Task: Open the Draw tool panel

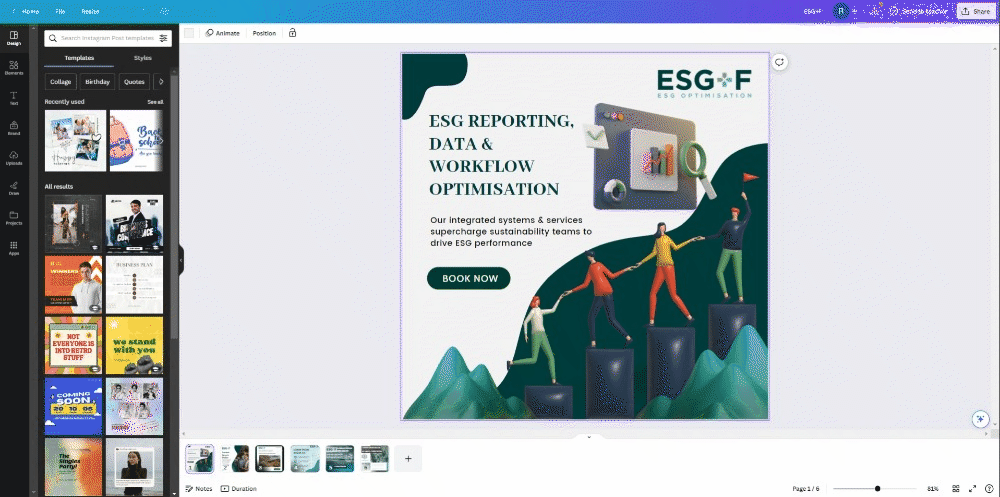Action: pos(14,188)
